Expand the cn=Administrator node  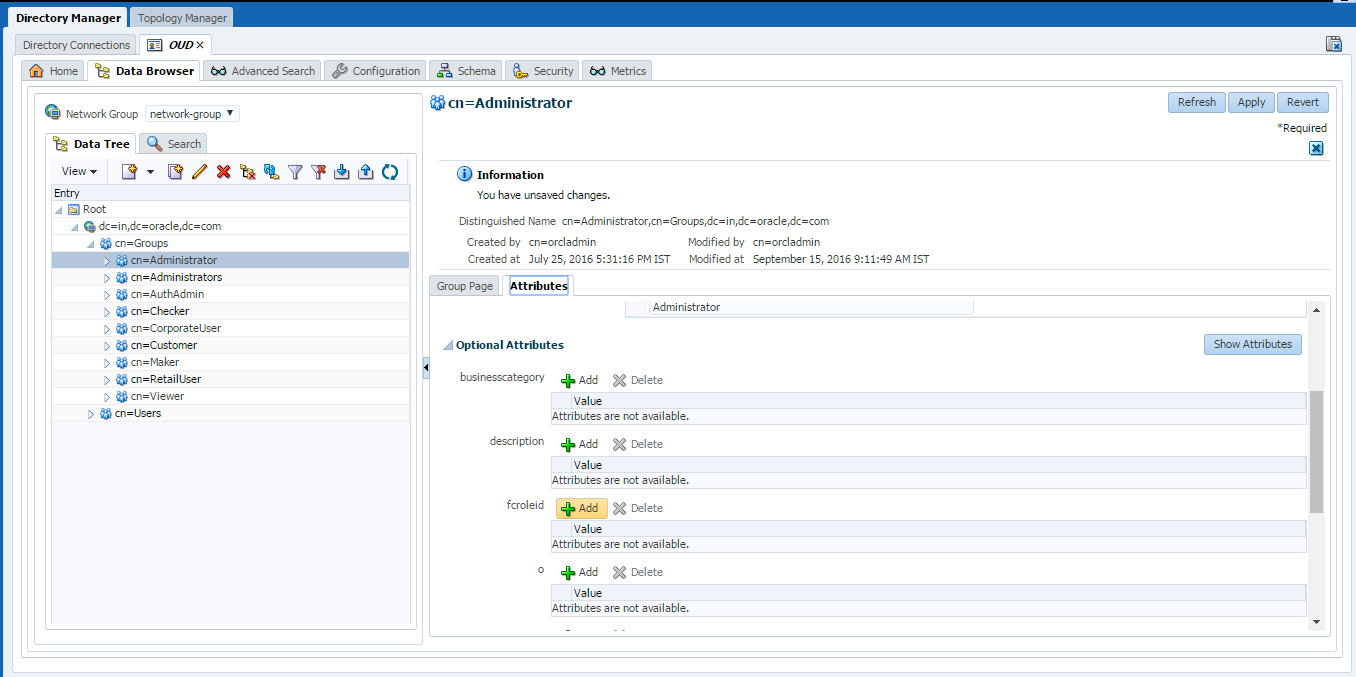(x=107, y=261)
